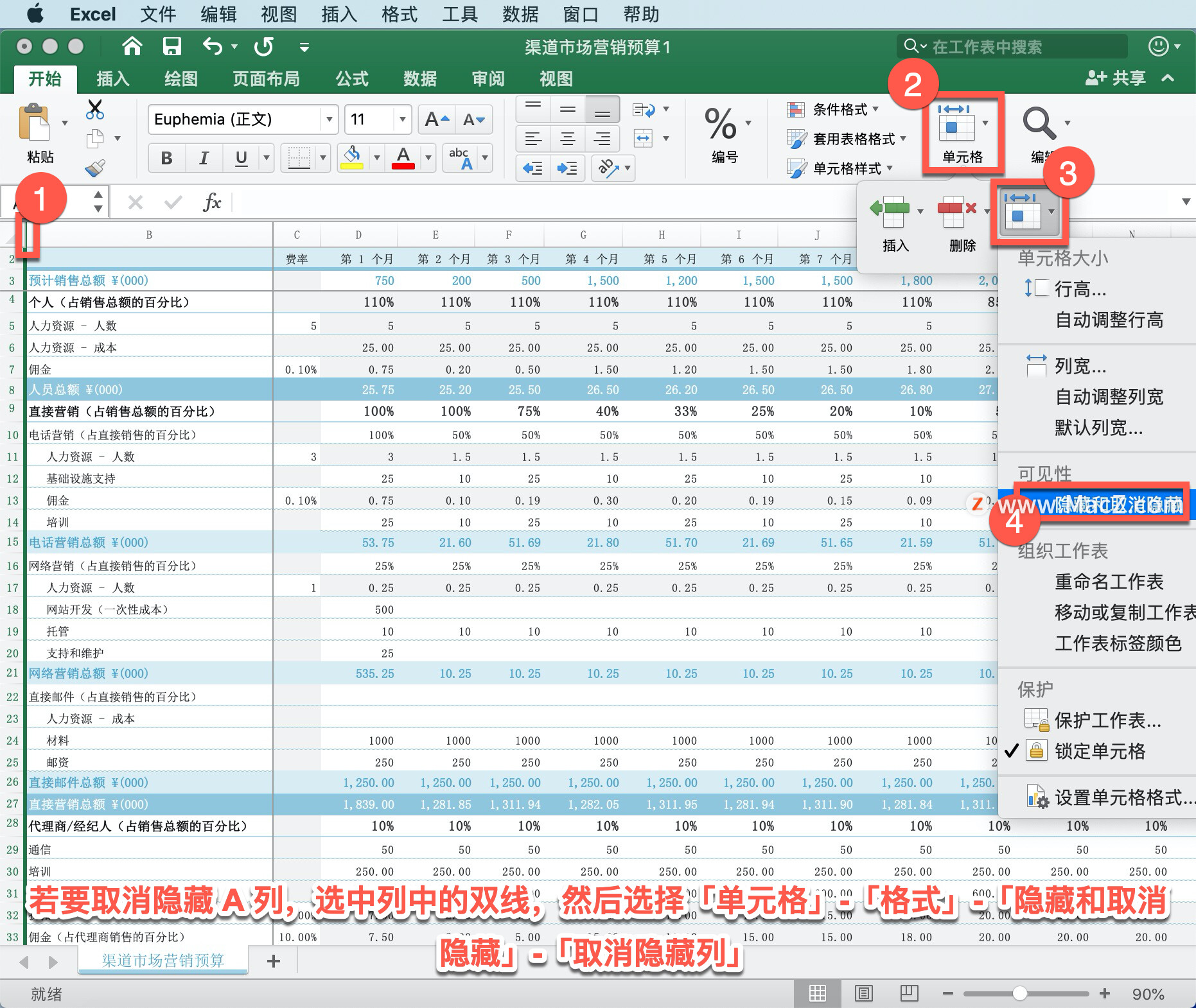Undo the last action
1196x1008 pixels.
click(x=213, y=46)
